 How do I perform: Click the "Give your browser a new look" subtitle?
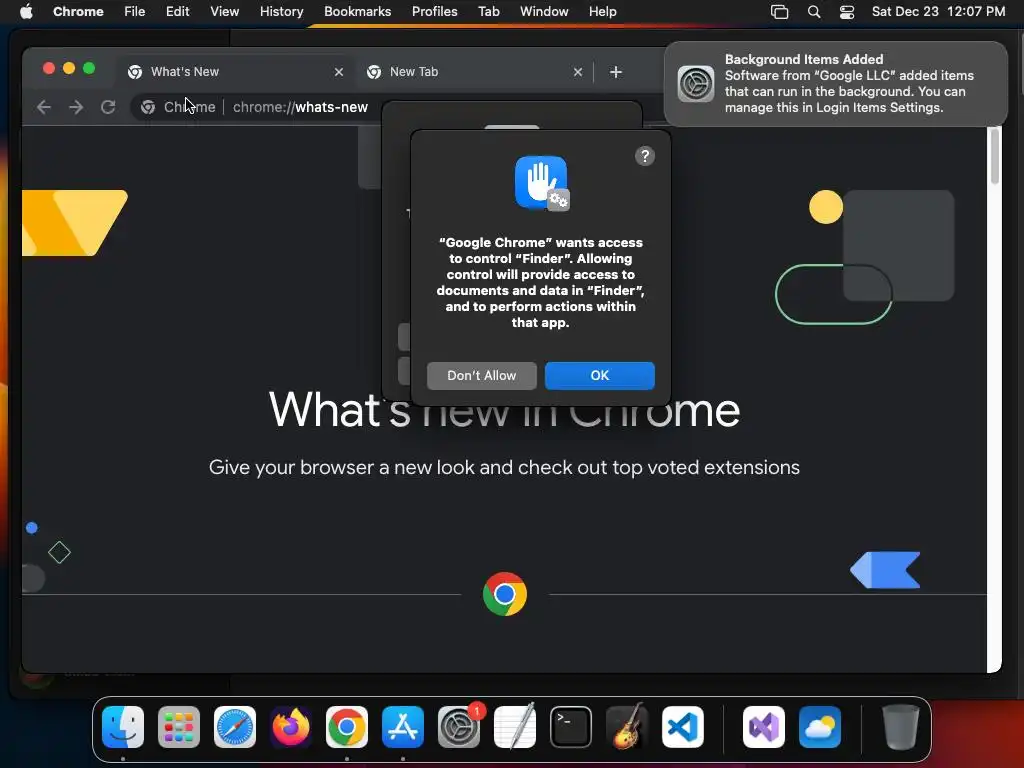point(504,468)
